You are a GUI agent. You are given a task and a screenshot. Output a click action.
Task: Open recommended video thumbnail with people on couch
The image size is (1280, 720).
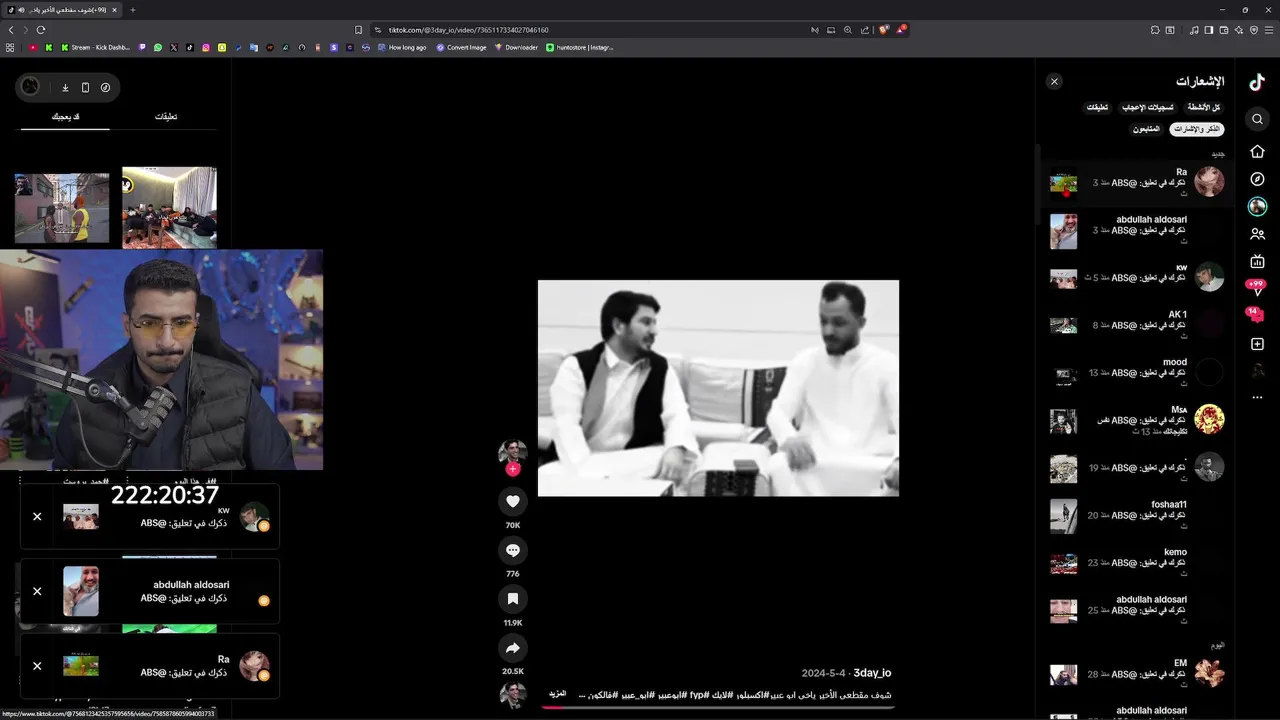pyautogui.click(x=169, y=207)
